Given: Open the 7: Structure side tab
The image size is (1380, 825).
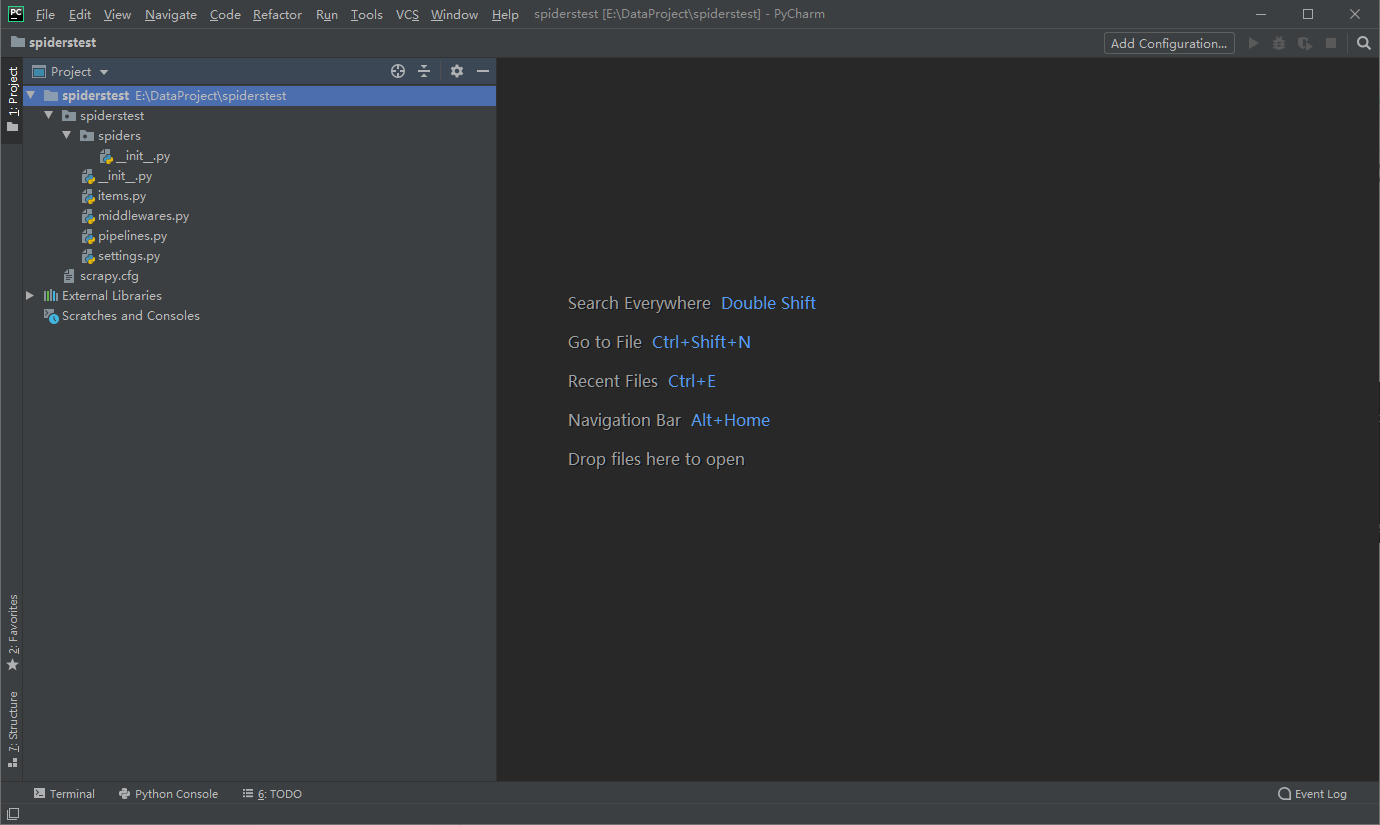Looking at the screenshot, I should pos(12,729).
